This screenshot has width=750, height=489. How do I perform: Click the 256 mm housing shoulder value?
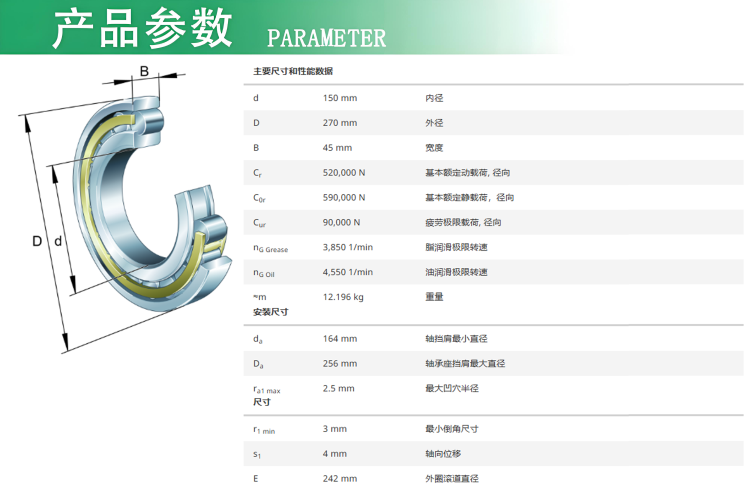(x=340, y=364)
